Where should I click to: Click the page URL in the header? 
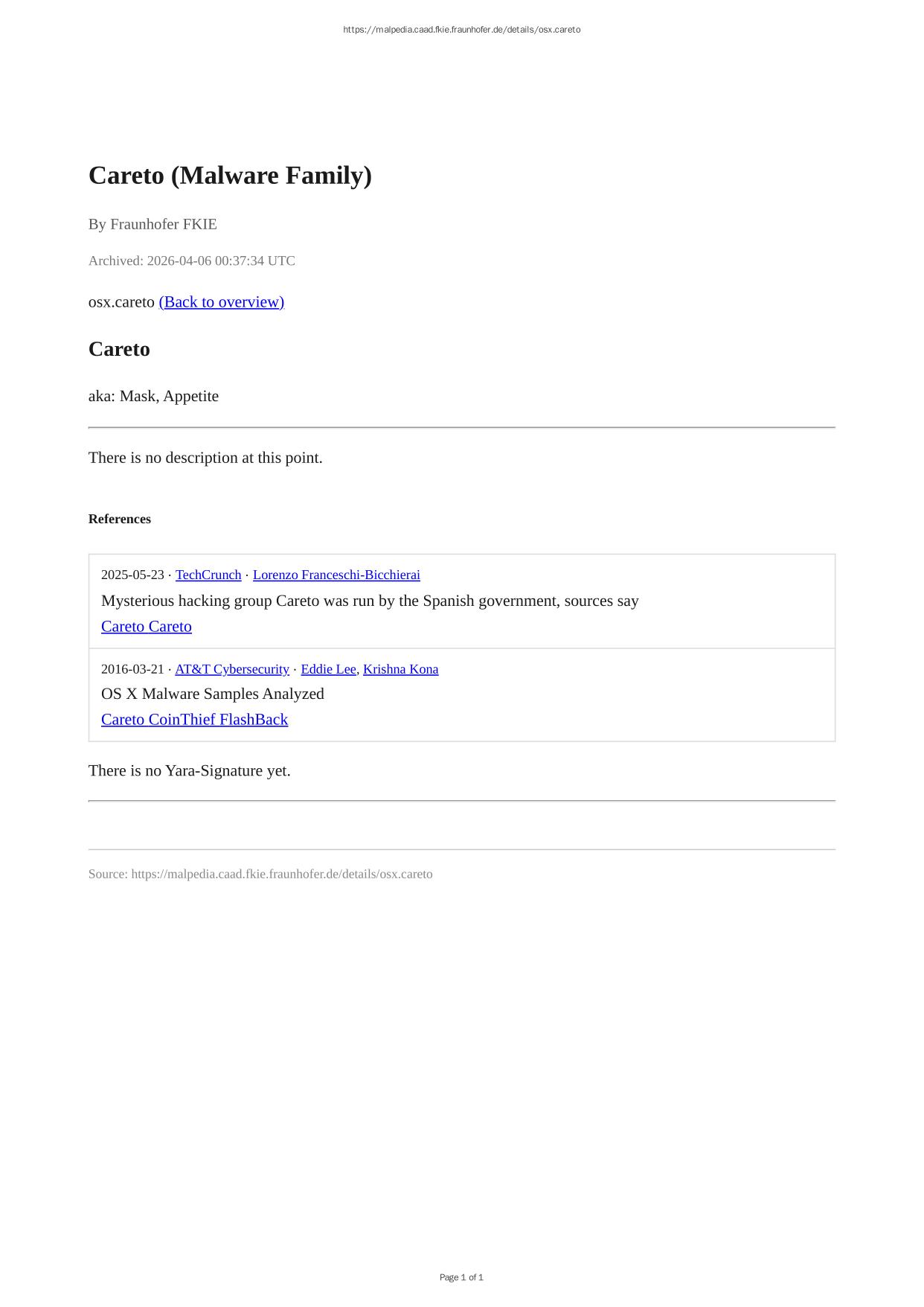(x=461, y=30)
